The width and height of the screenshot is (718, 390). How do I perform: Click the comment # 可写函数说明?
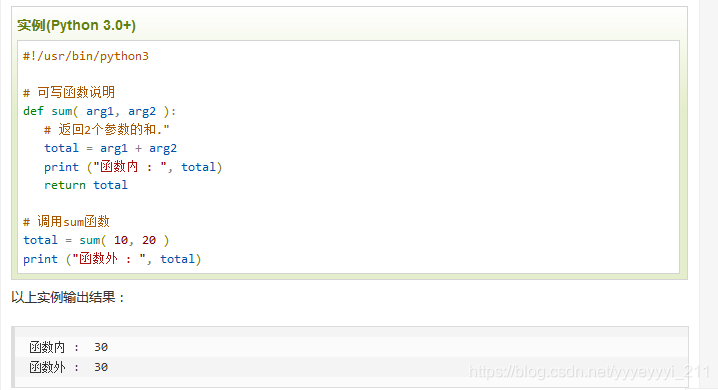(x=69, y=92)
